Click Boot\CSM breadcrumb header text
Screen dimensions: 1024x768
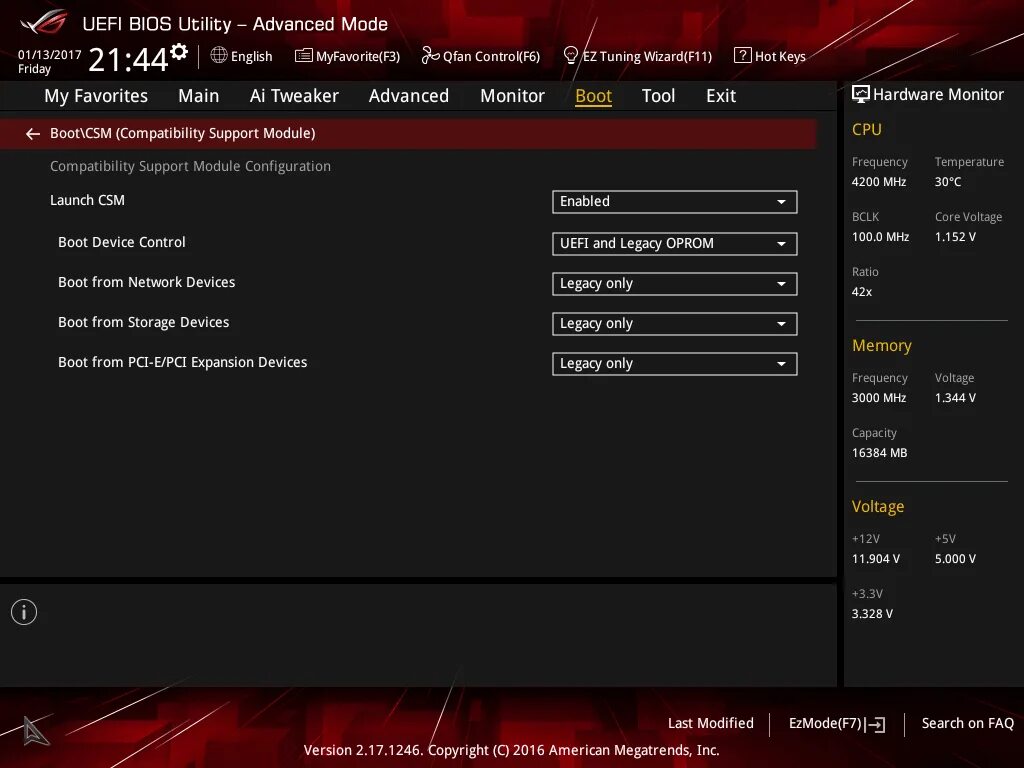click(183, 133)
